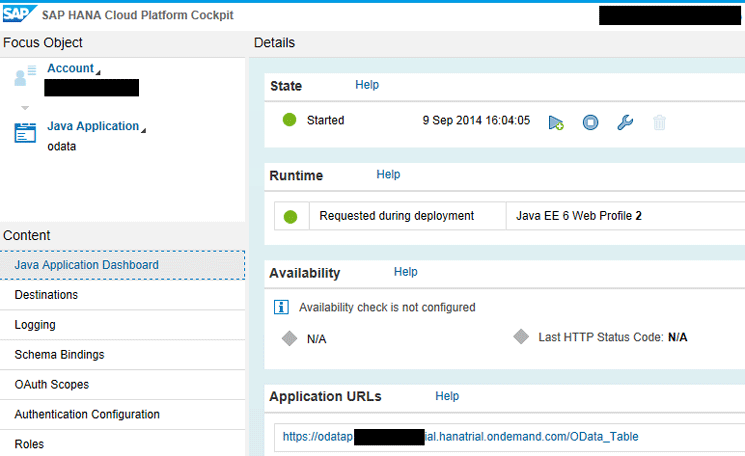The width and height of the screenshot is (745, 456).
Task: Open the OData_Table application URL
Action: [x=460, y=437]
